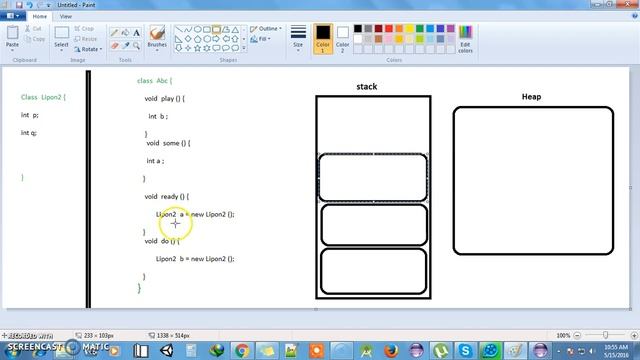
Task: Choose the Right arrow shape
Action: [216, 39]
